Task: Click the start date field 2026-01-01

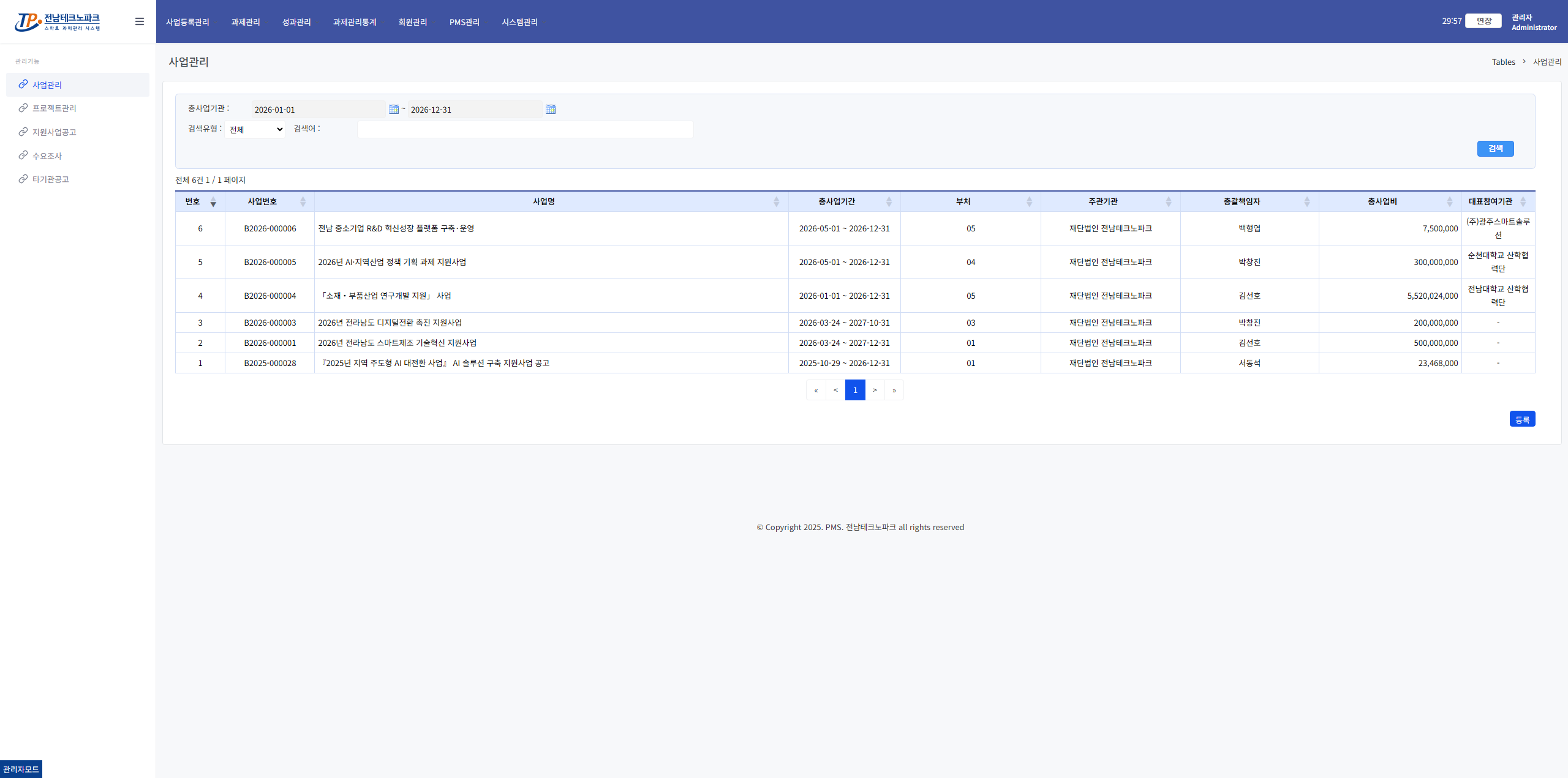Action: [x=318, y=110]
